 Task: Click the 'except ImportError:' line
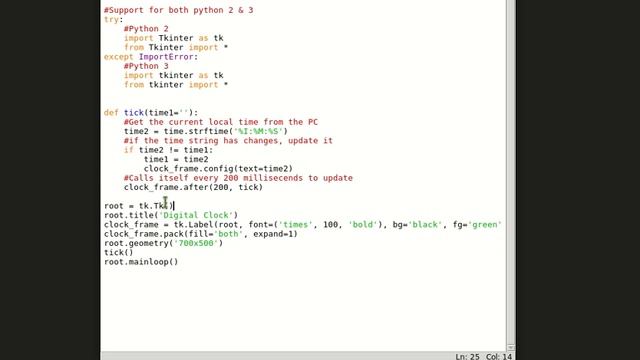coord(151,57)
